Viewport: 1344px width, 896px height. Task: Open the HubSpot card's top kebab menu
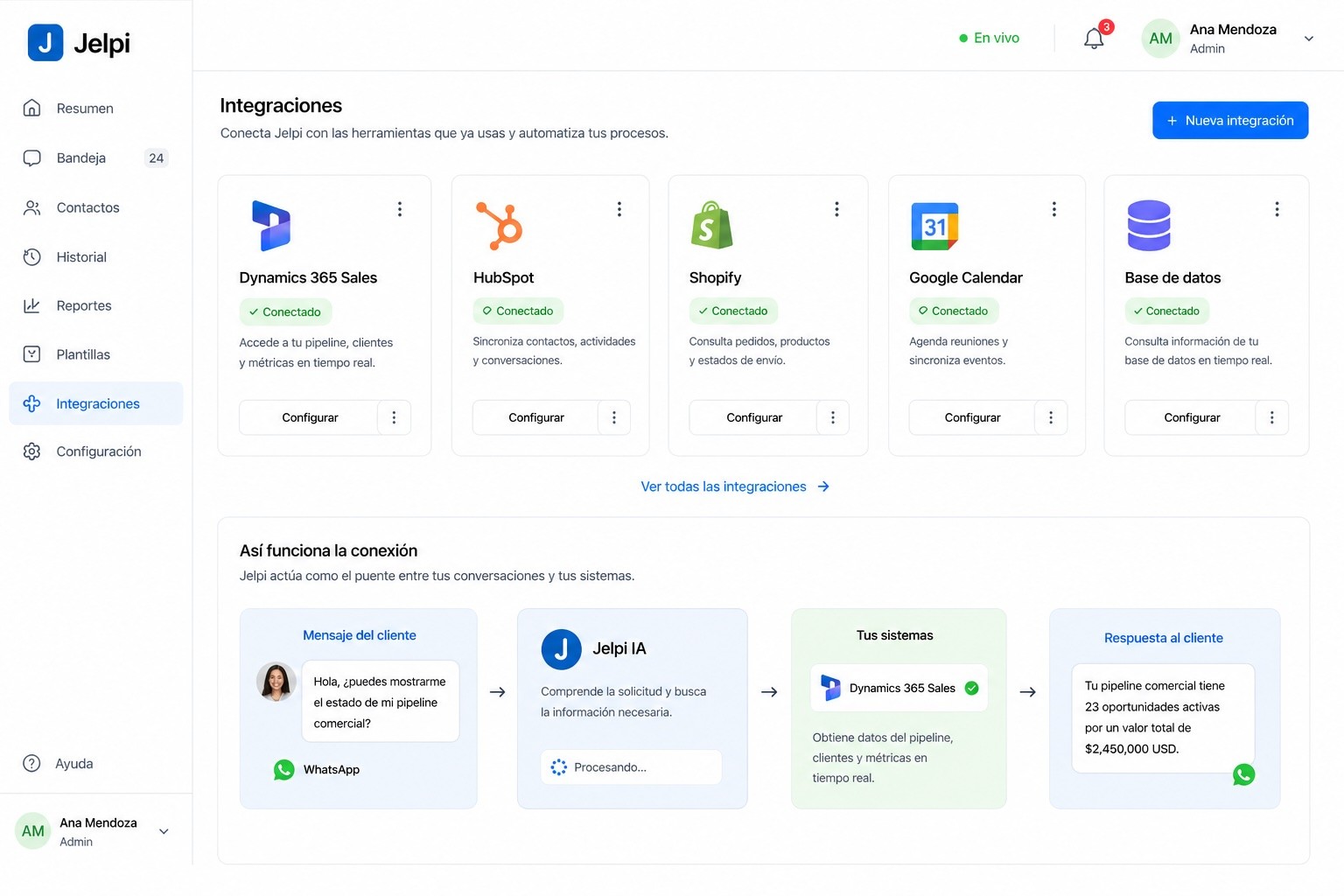pos(619,209)
